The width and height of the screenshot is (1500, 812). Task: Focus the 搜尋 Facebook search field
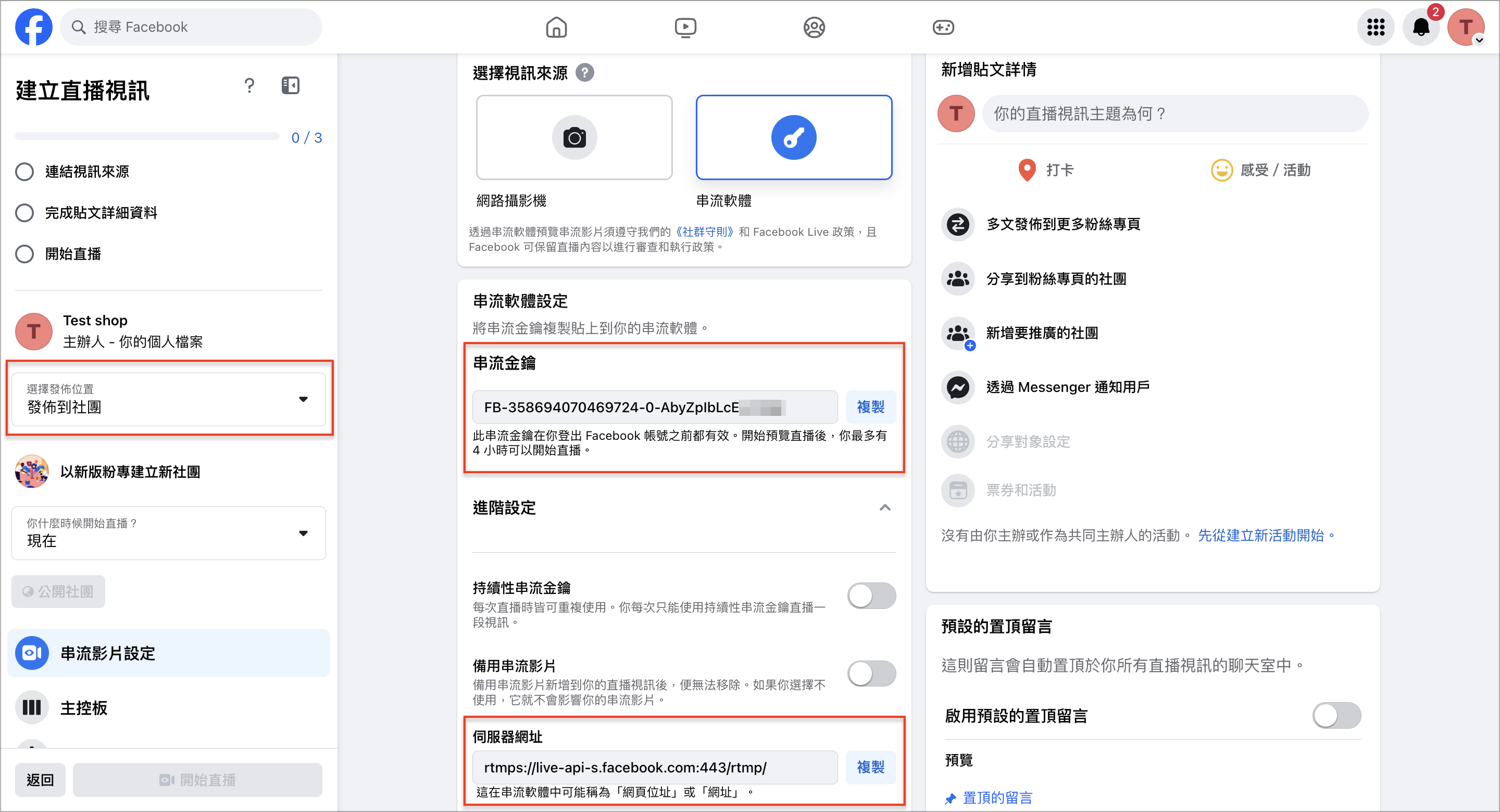(x=191, y=27)
